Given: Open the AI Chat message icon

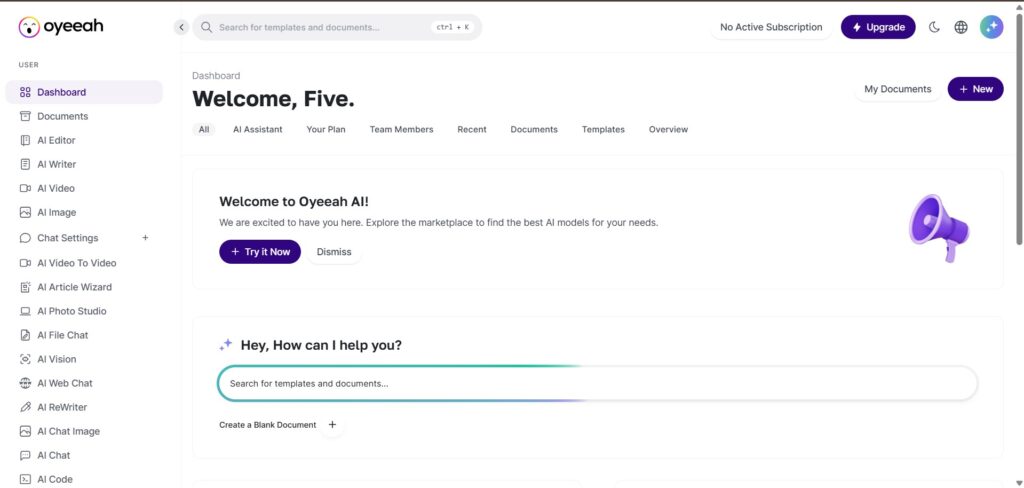Looking at the screenshot, I should (x=25, y=455).
